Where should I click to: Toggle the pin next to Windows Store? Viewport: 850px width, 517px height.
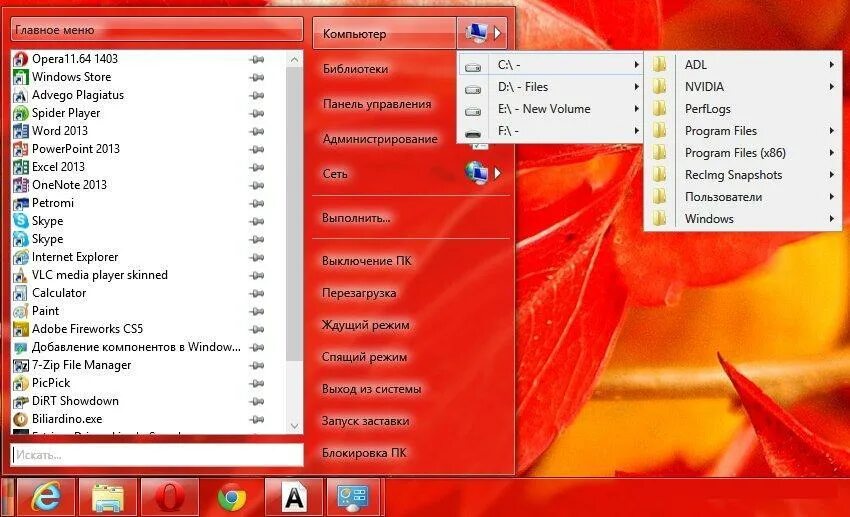(257, 77)
